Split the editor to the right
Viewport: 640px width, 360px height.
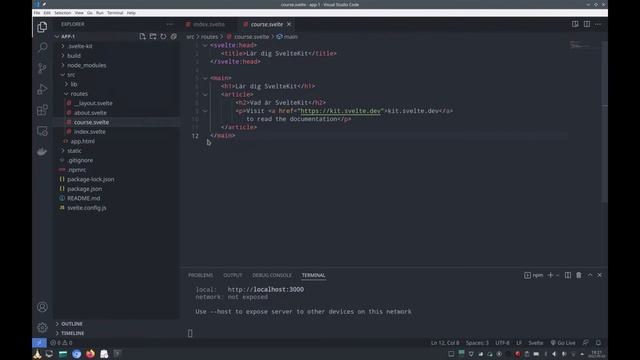(587, 24)
